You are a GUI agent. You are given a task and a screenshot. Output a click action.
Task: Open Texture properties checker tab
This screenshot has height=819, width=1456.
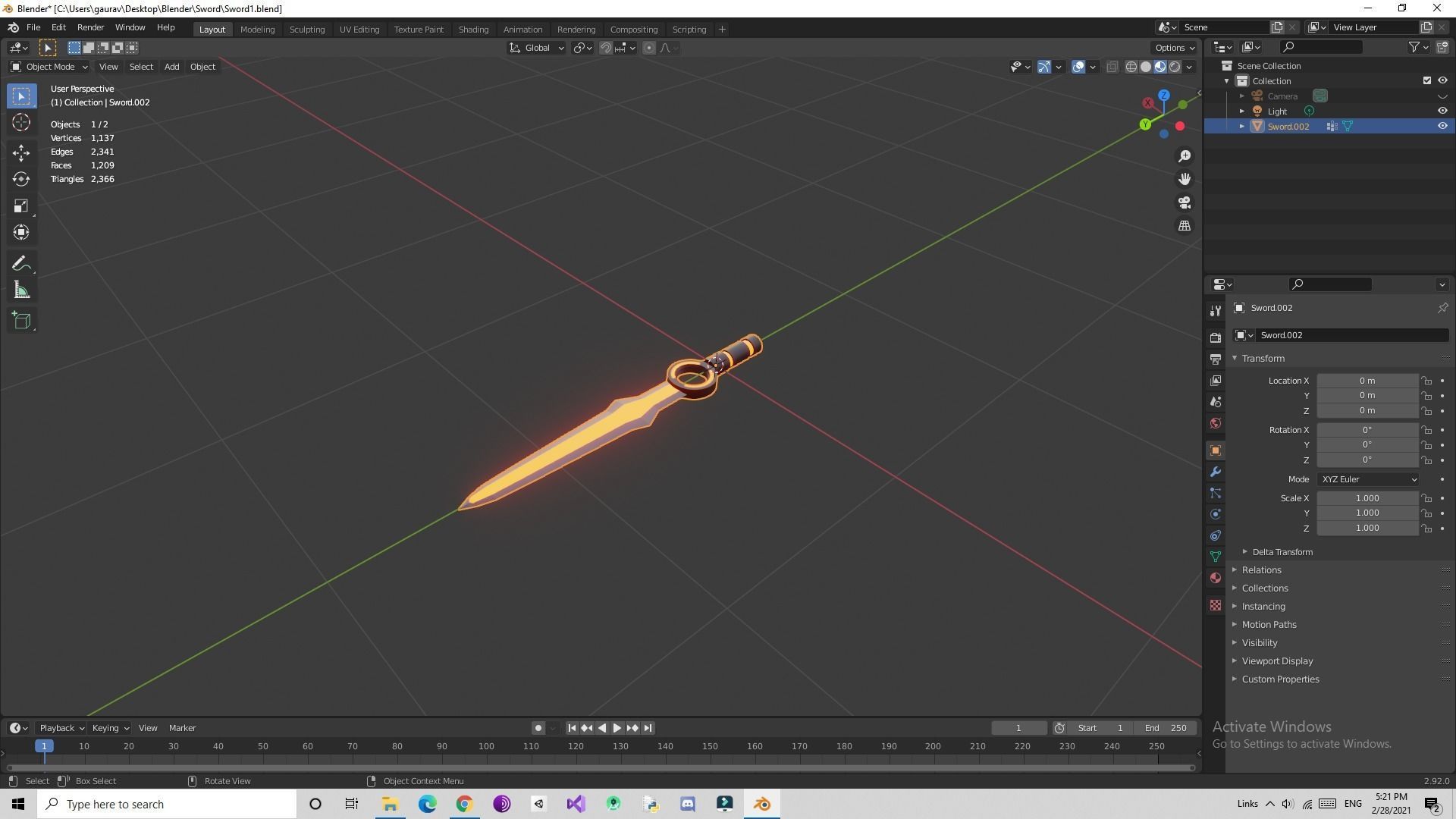[x=1216, y=605]
